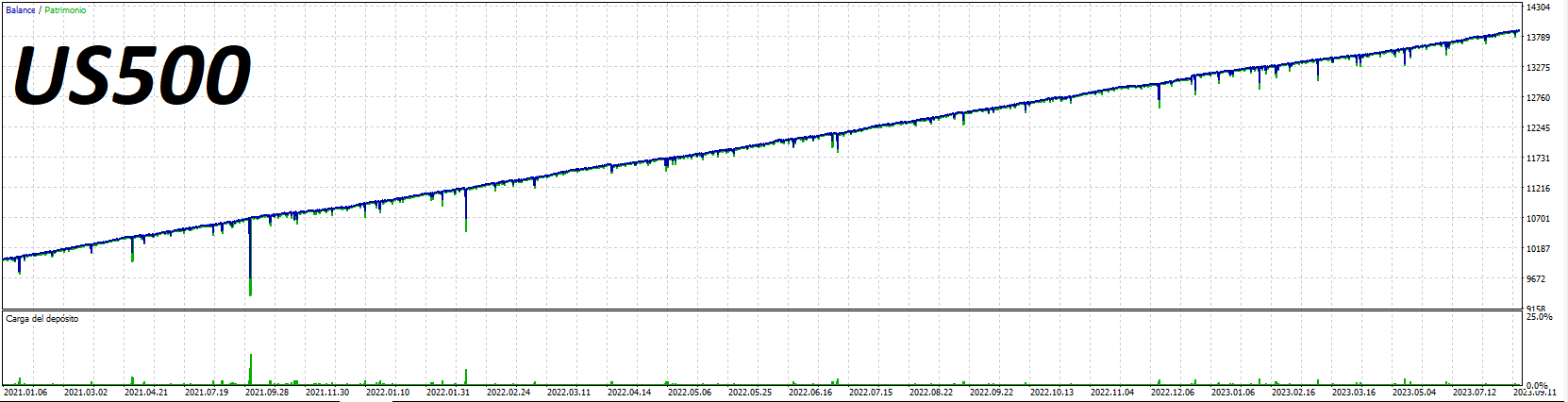Select the 10187 value on the balance axis
The height and width of the screenshot is (402, 1568).
[x=1539, y=249]
